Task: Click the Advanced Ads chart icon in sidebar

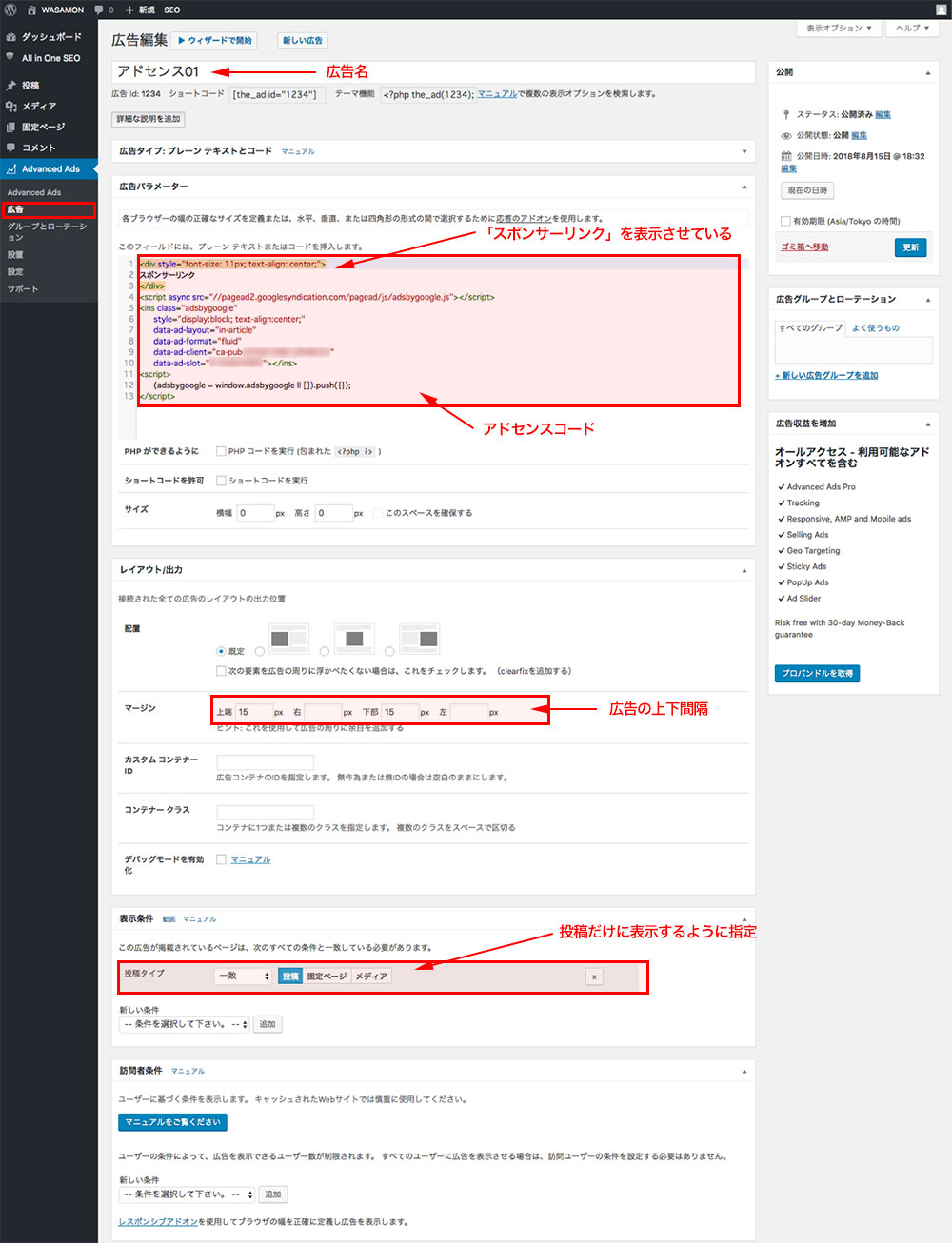Action: coord(11,169)
